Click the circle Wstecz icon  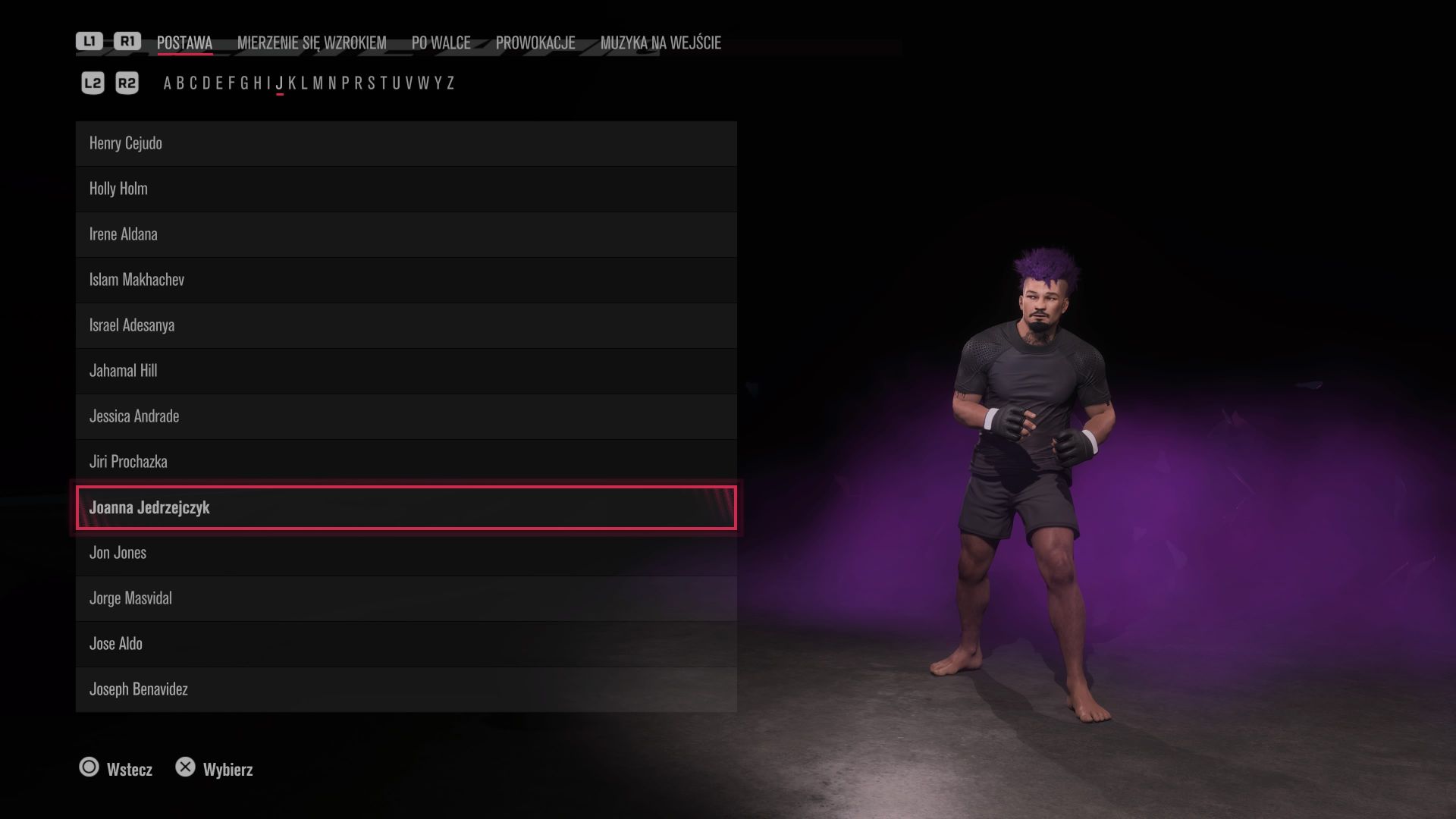(x=89, y=767)
